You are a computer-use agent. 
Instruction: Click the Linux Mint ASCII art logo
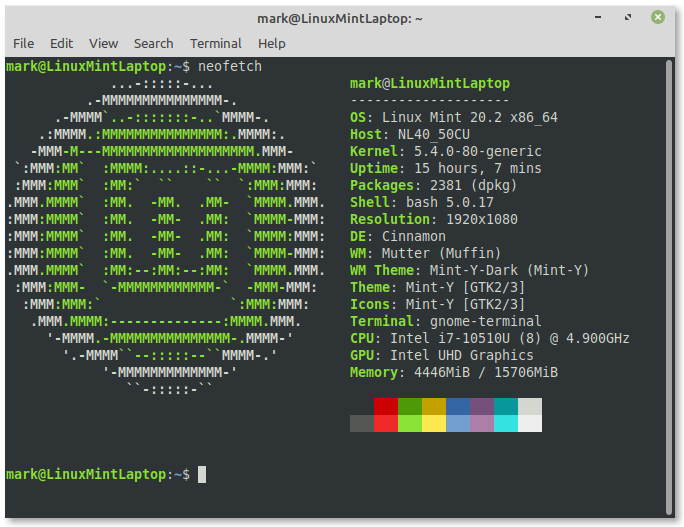[x=166, y=236]
